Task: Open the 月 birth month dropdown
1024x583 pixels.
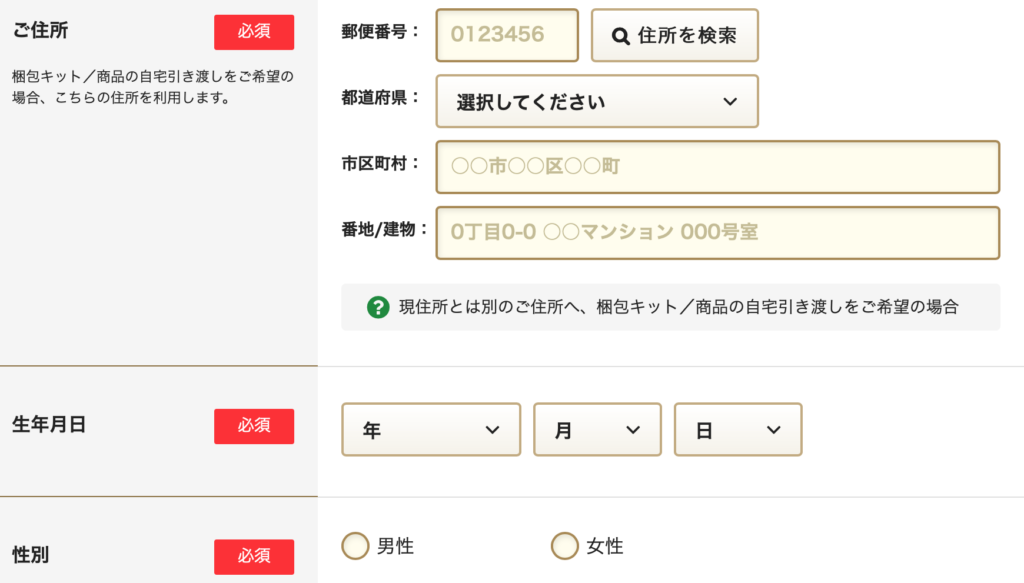Action: (x=597, y=430)
